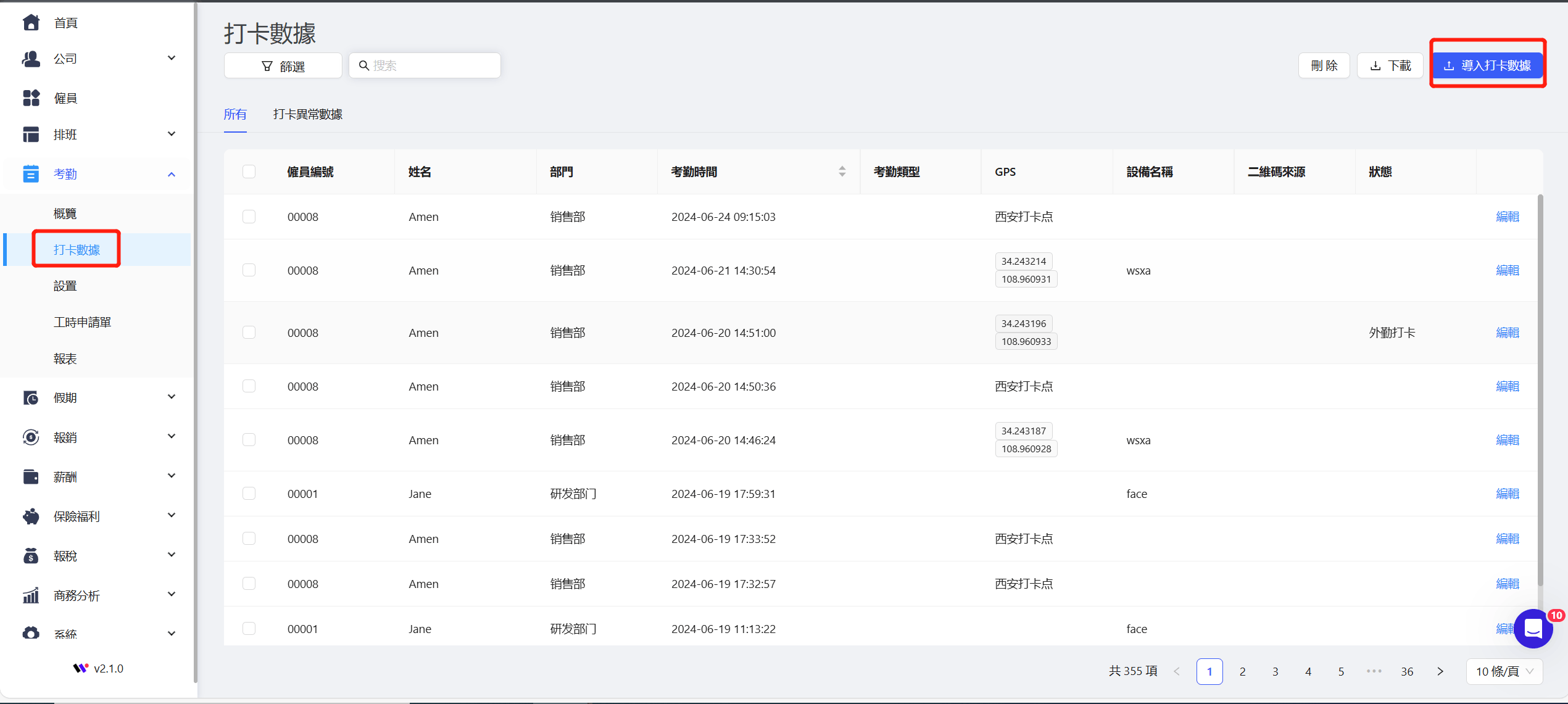Screen dimensions: 1568x704
Task: Switch to 打卡異常數據 tab
Action: [307, 114]
